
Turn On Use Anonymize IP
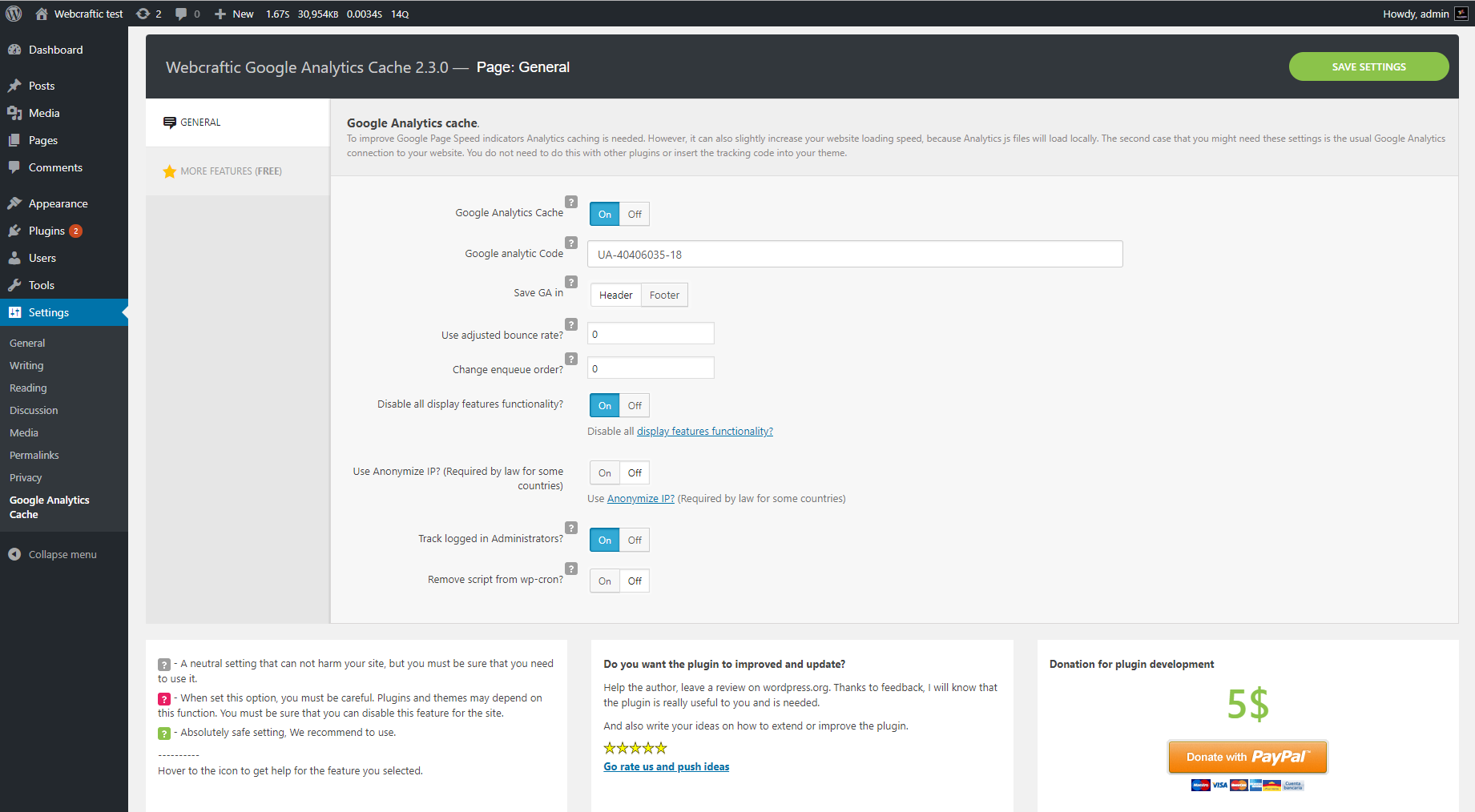605,472
